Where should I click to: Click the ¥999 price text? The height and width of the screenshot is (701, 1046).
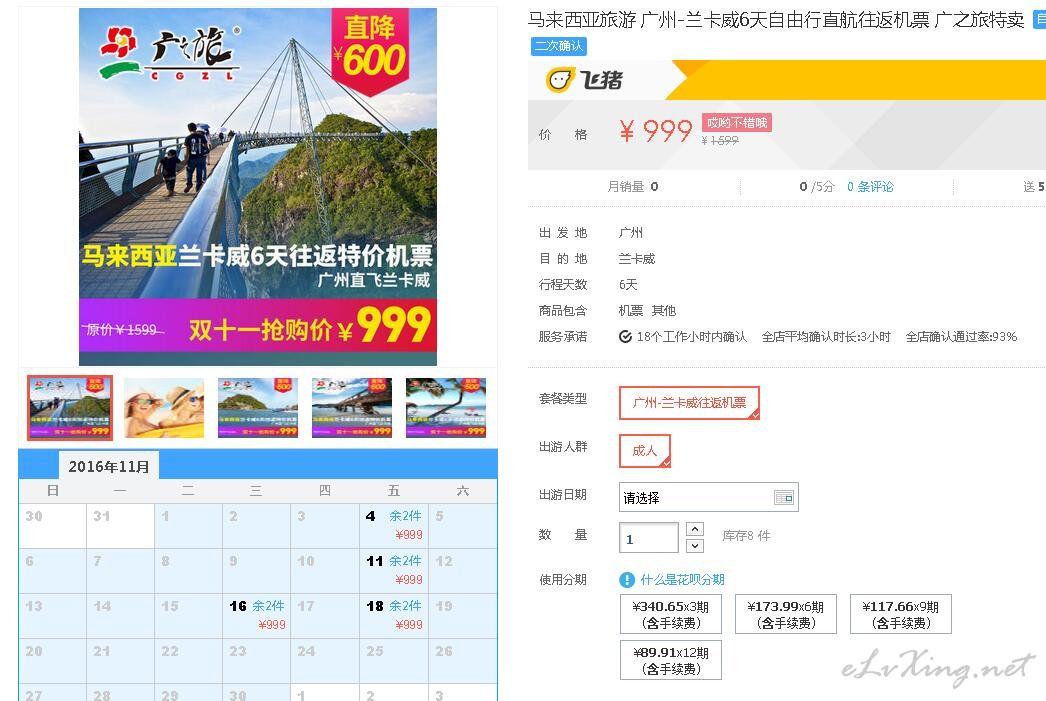tap(656, 131)
